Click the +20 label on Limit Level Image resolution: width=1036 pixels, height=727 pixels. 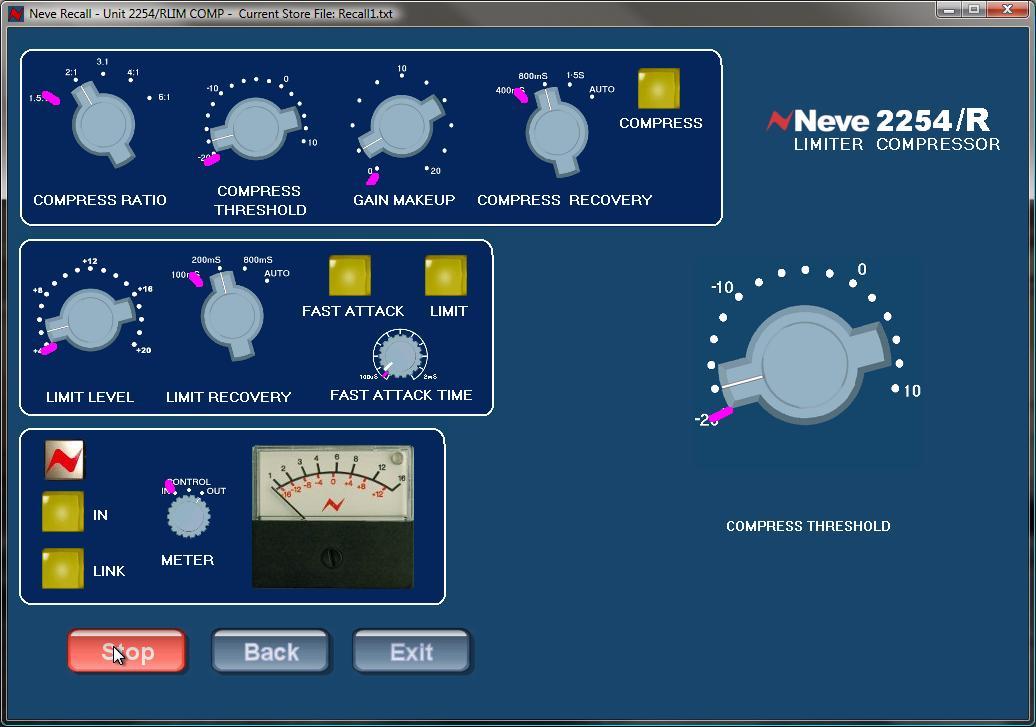pyautogui.click(x=143, y=350)
